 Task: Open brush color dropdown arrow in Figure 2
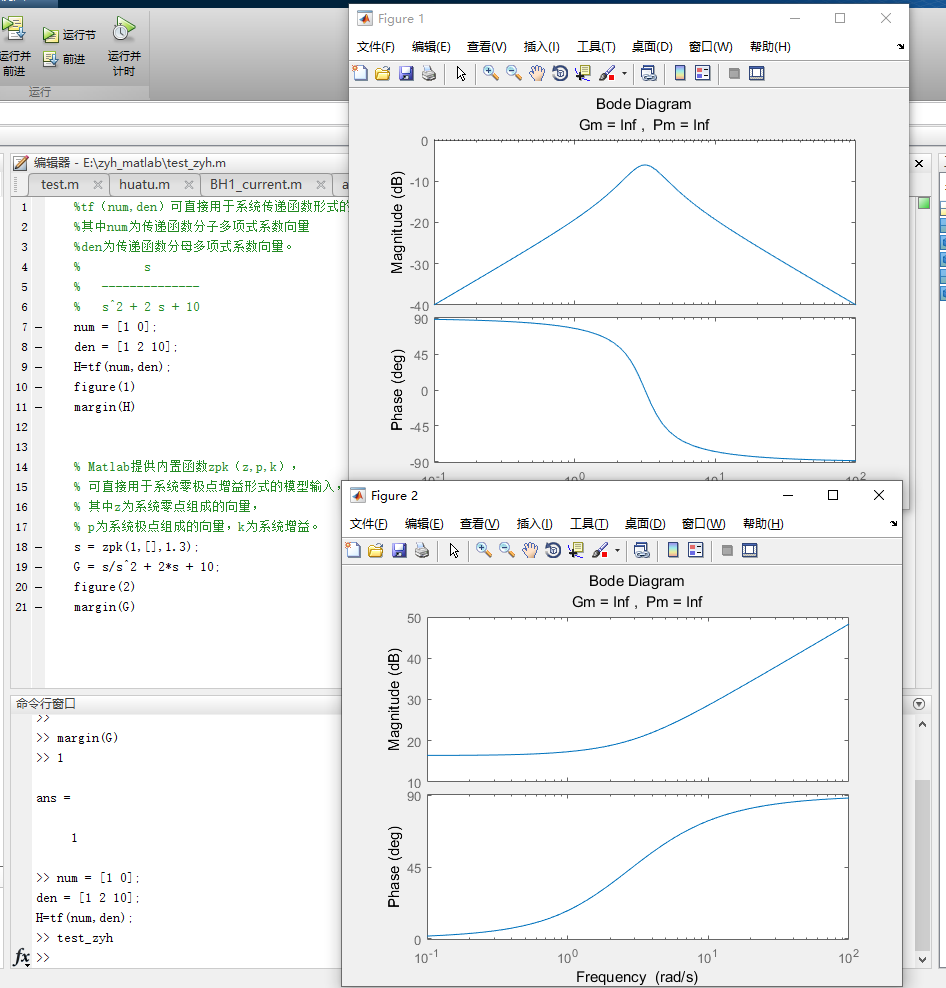[x=617, y=551]
